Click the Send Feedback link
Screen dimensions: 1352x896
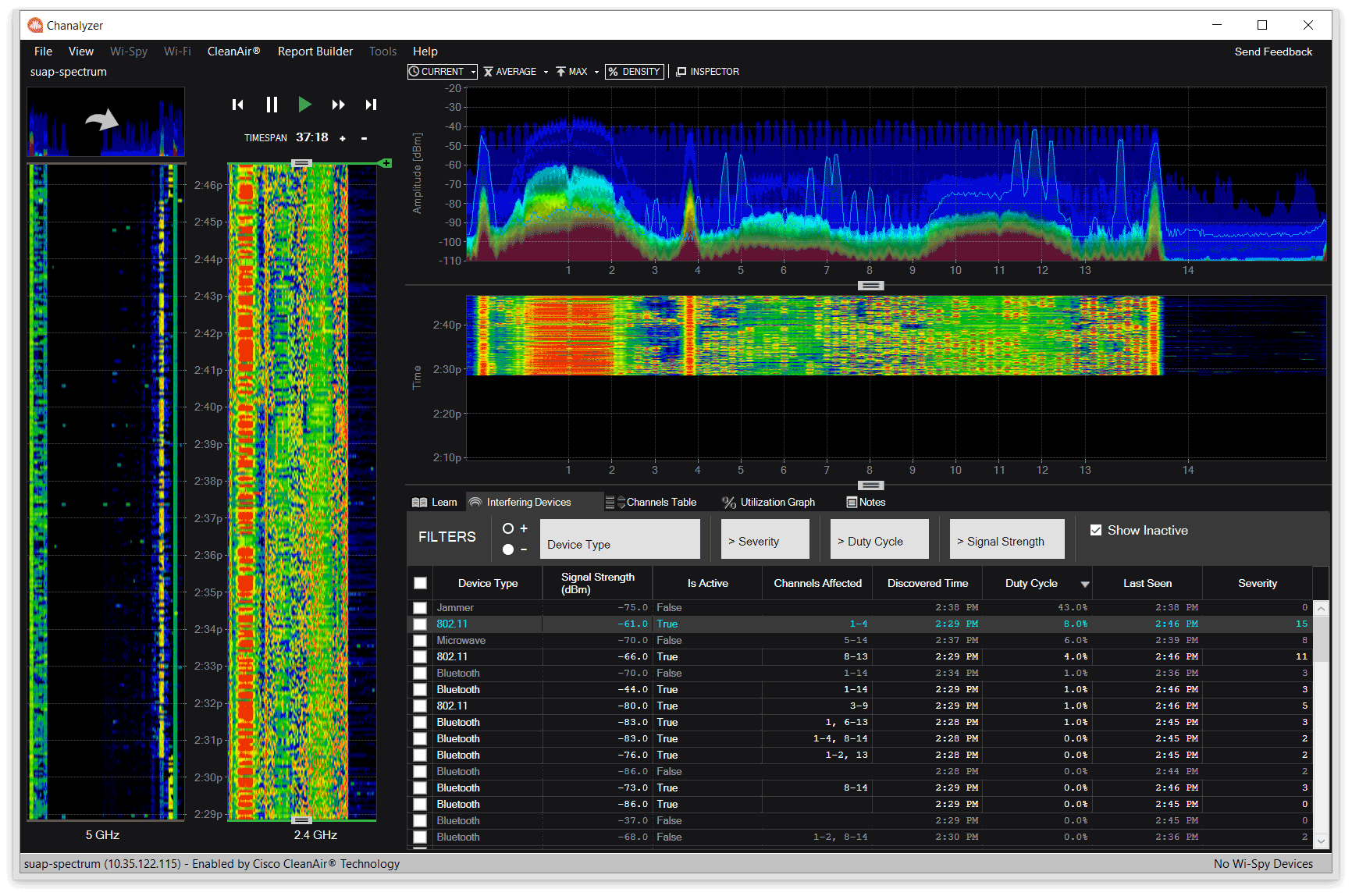[x=1273, y=52]
